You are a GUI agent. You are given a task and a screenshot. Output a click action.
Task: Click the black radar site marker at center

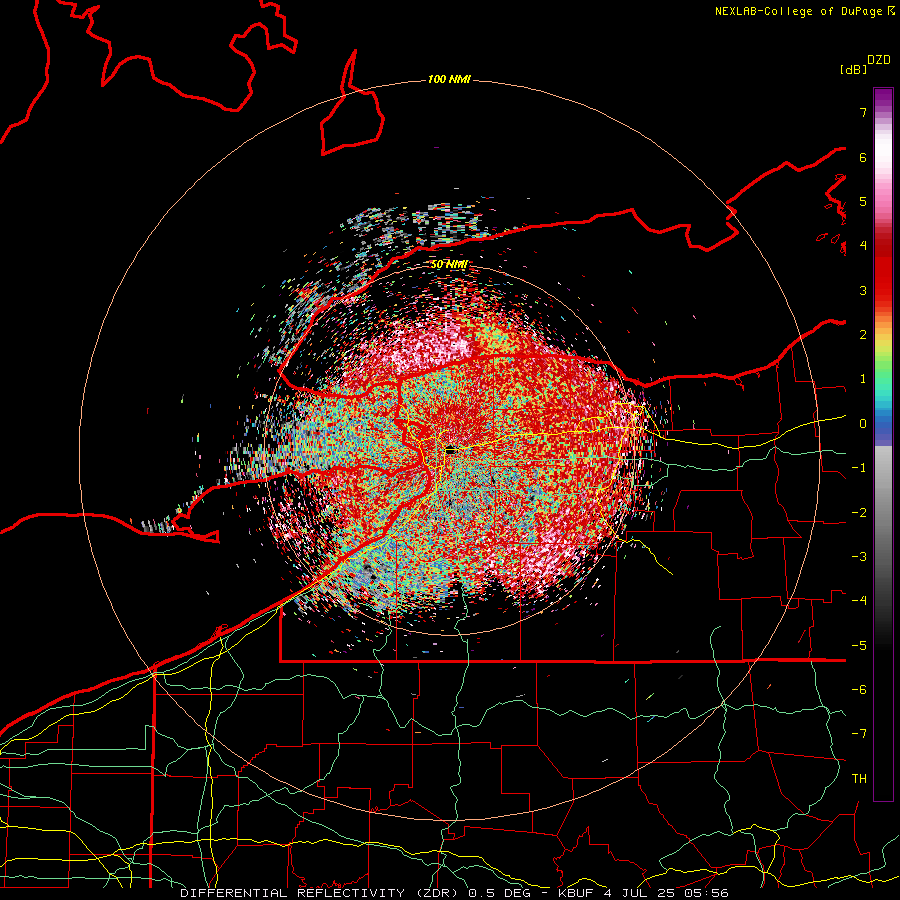point(451,451)
